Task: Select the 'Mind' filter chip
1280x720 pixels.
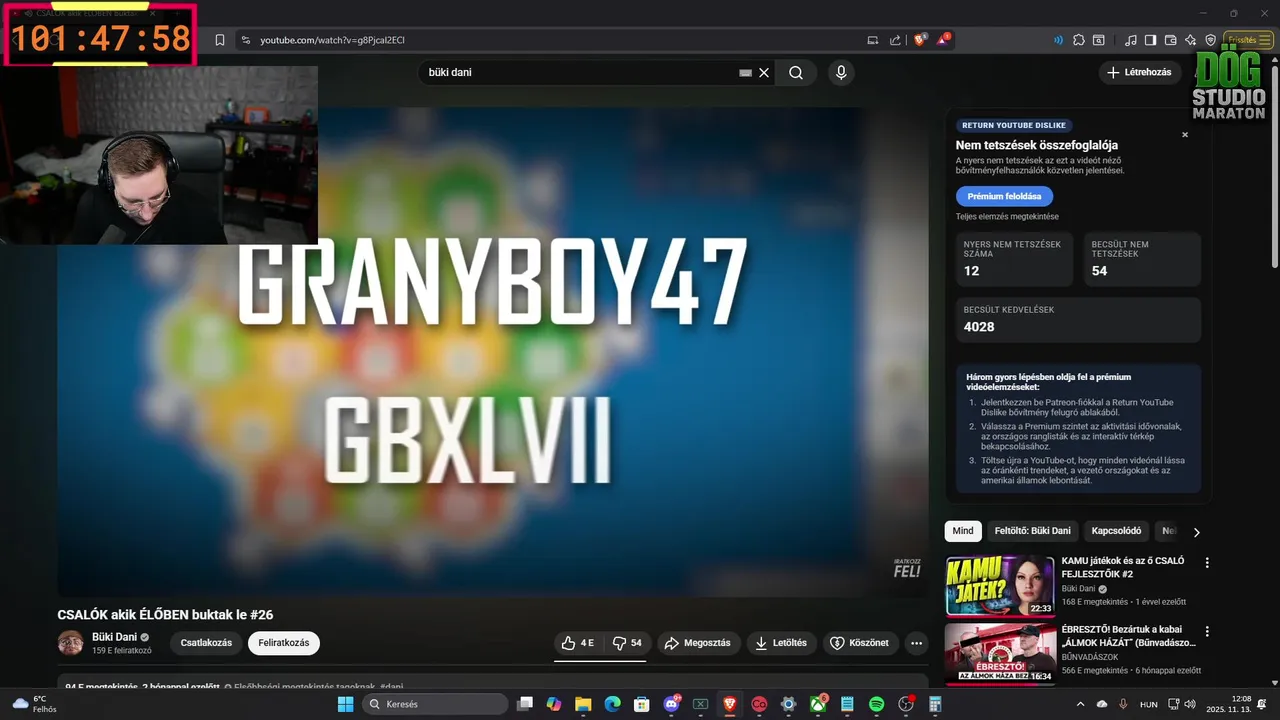Action: coord(963,531)
